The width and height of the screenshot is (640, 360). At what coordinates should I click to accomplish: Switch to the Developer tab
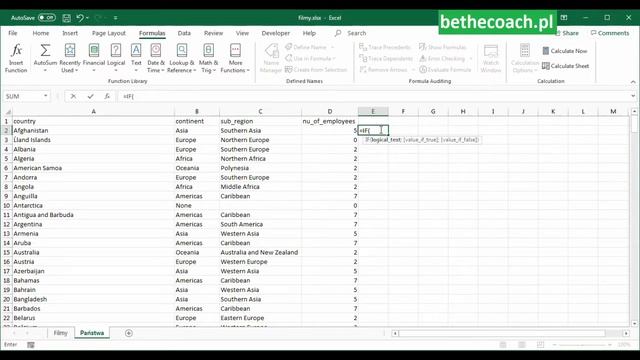[x=276, y=33]
